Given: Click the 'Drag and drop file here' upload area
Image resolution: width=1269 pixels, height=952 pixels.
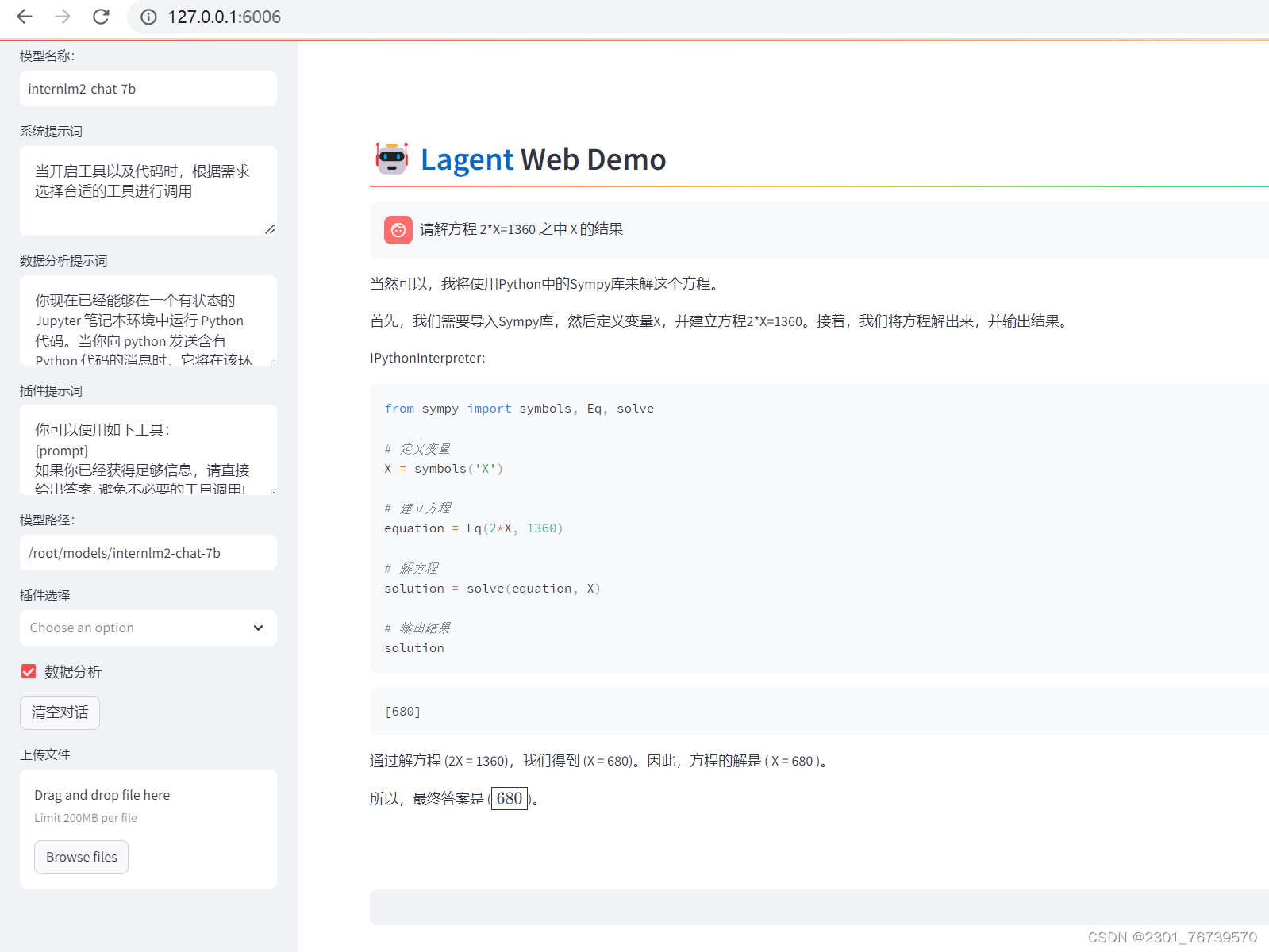Looking at the screenshot, I should pyautogui.click(x=148, y=828).
